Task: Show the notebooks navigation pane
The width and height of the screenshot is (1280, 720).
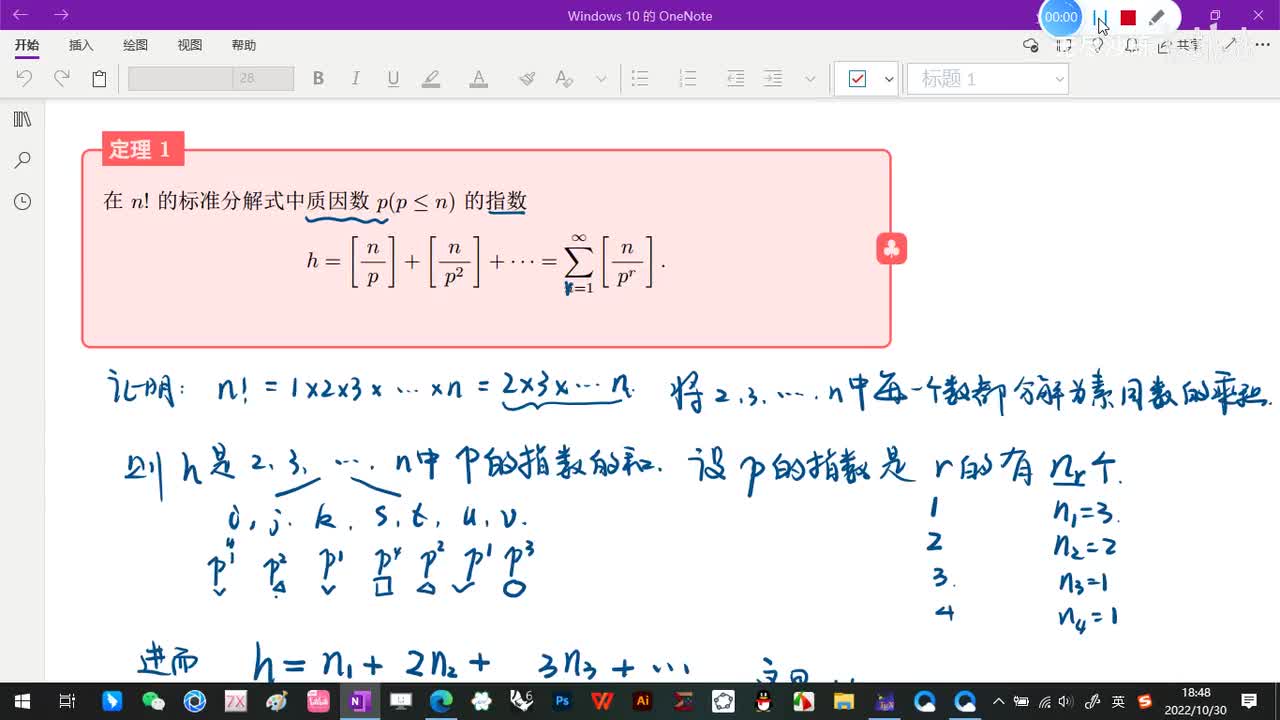Action: [x=22, y=119]
